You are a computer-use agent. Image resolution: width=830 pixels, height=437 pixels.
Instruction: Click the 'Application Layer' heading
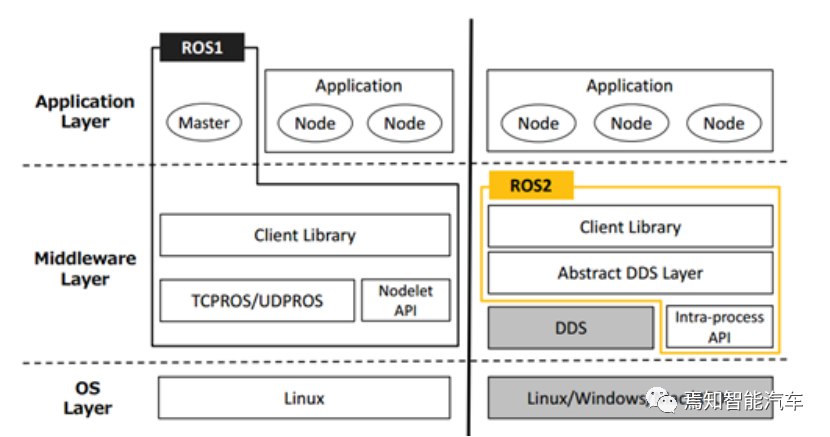coord(85,111)
